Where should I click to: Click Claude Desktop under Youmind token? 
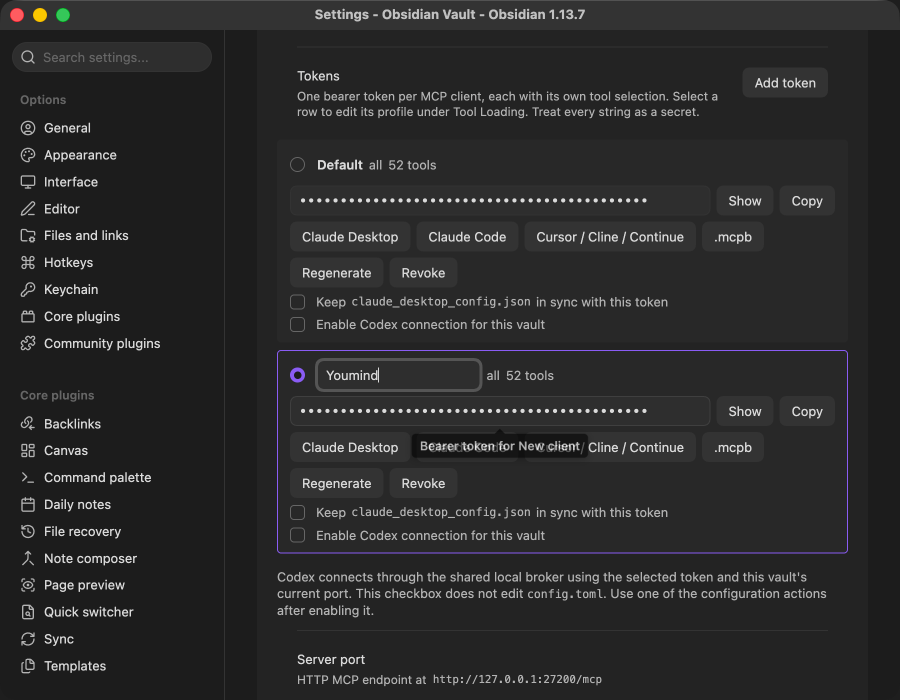pyautogui.click(x=350, y=447)
